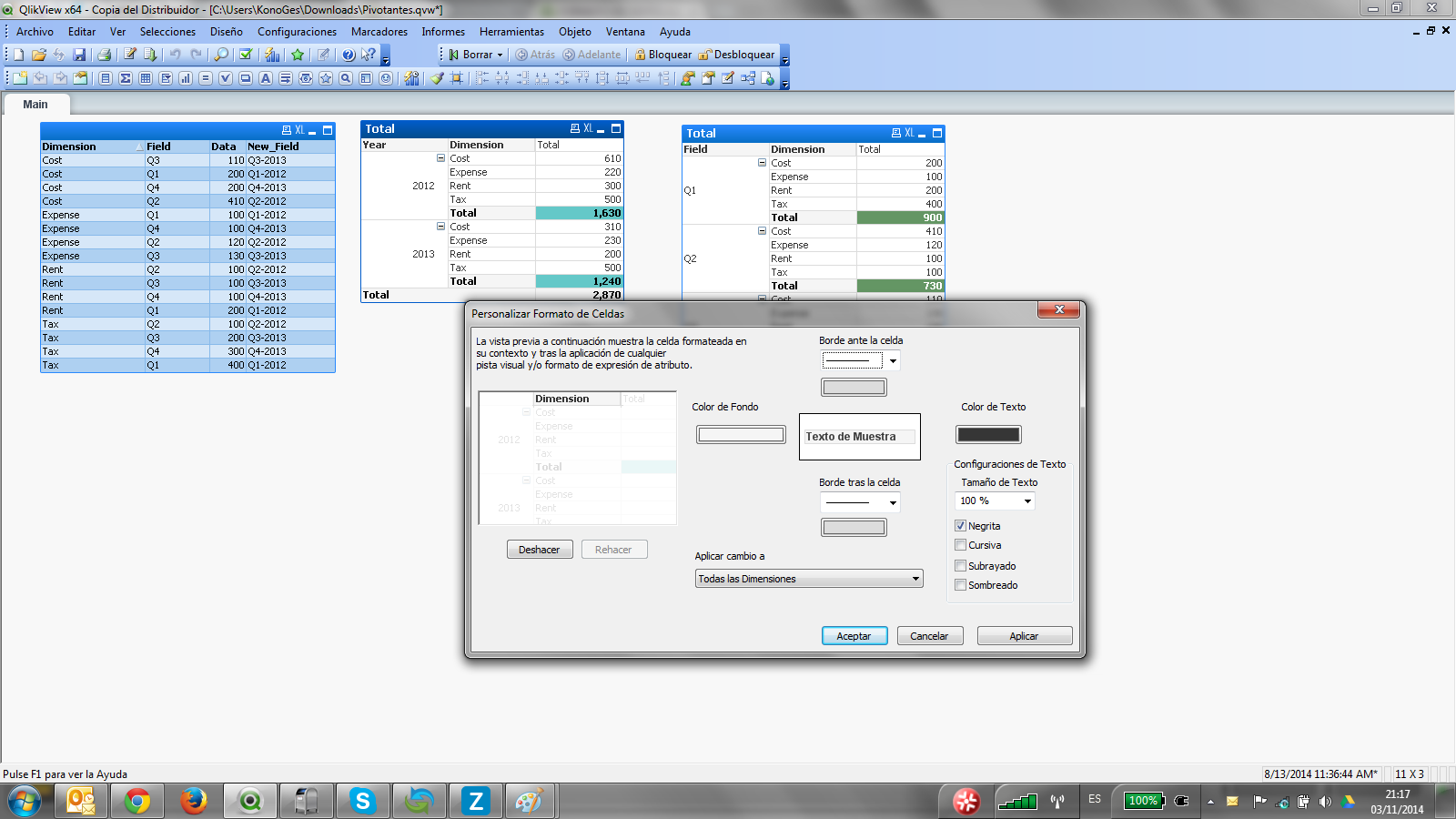Click the New document icon in toolbar

coord(18,55)
